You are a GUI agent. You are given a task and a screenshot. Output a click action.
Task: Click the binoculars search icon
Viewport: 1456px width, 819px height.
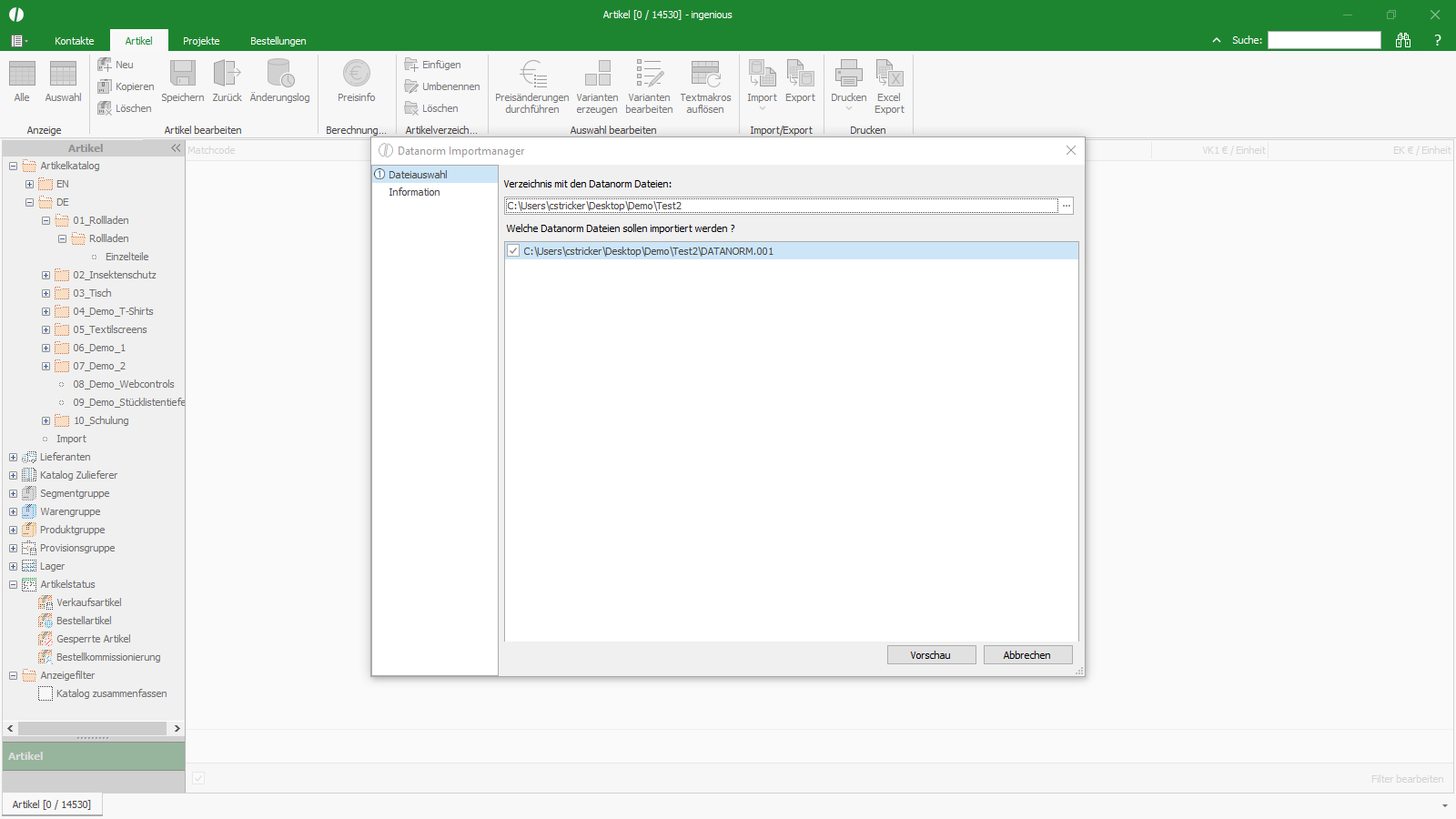click(1403, 40)
